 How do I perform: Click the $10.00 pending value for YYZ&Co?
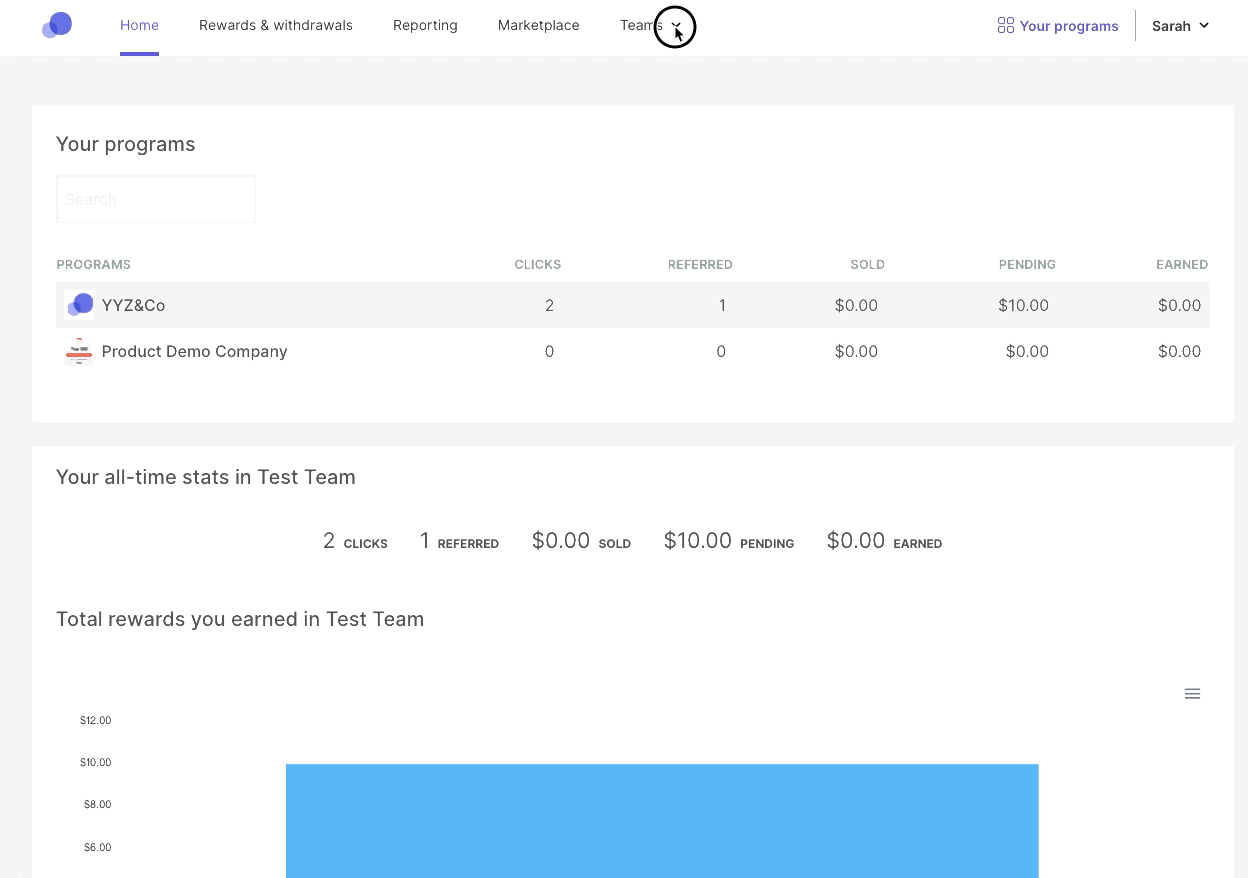tap(1023, 306)
